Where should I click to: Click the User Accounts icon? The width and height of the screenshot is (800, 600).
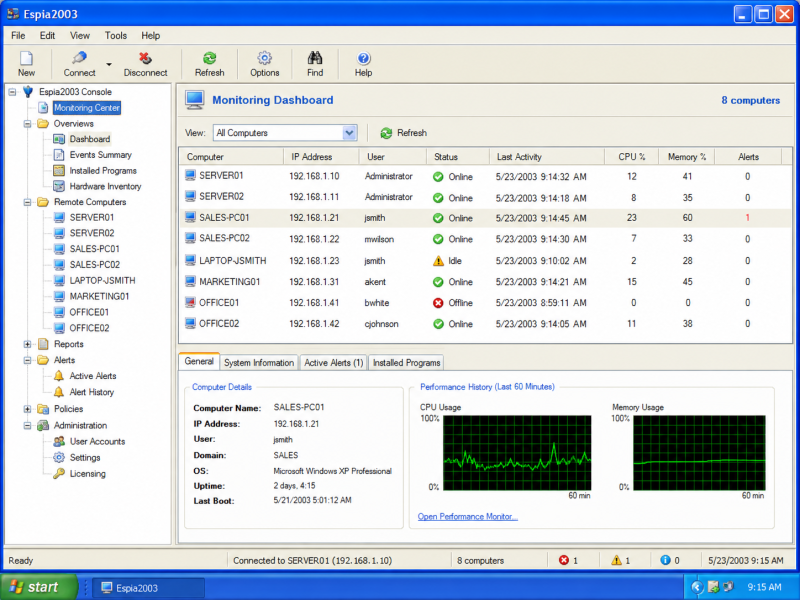coord(59,441)
